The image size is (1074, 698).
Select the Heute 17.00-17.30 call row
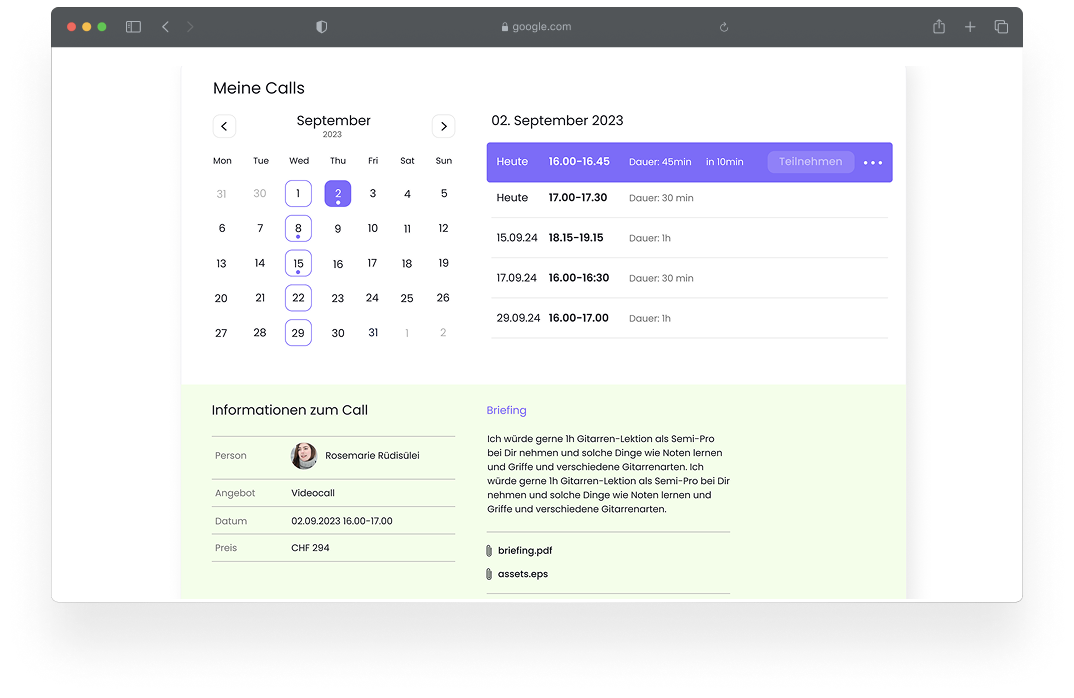point(688,198)
